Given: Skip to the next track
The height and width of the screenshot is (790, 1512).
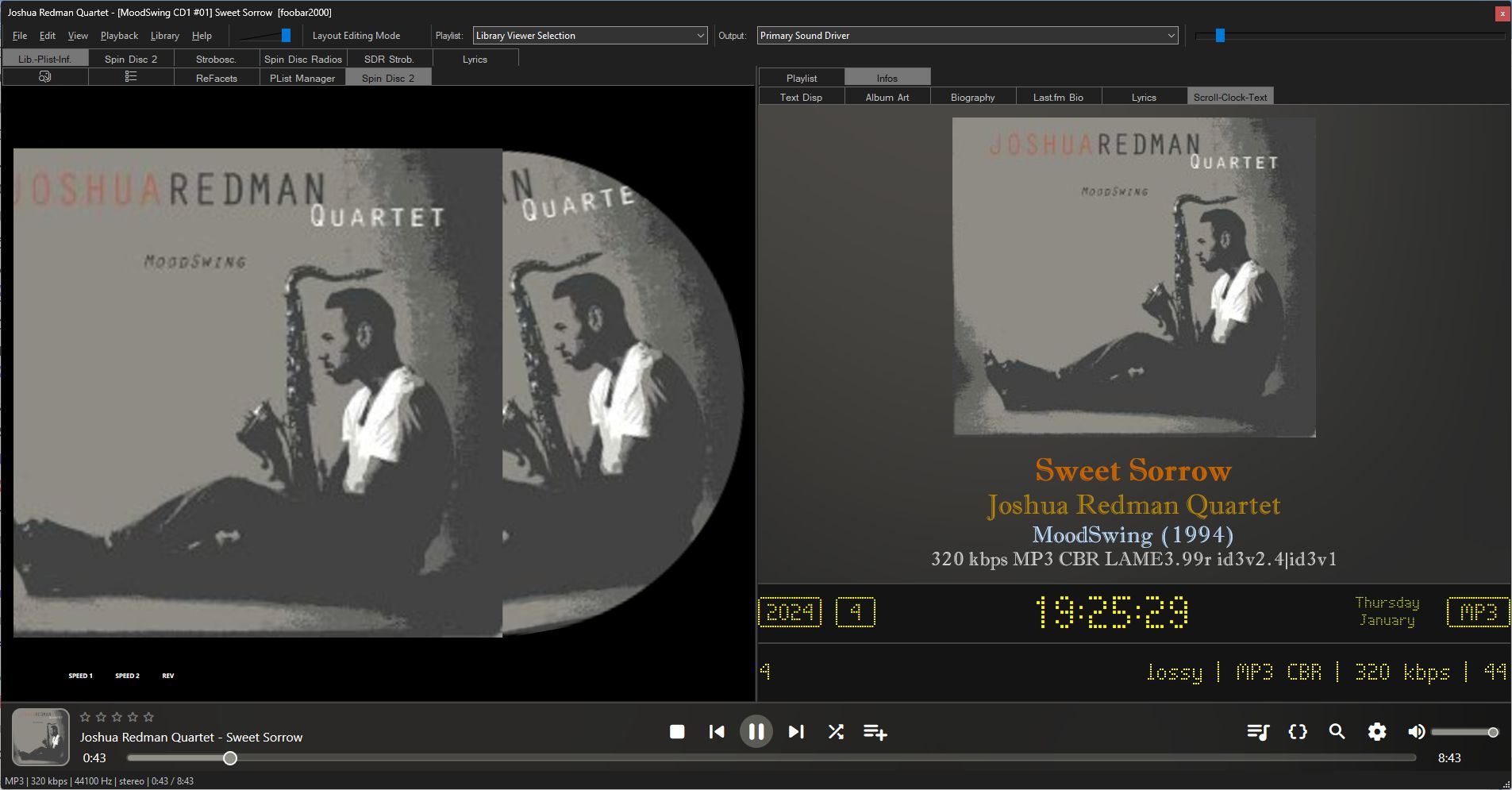Looking at the screenshot, I should coord(796,731).
